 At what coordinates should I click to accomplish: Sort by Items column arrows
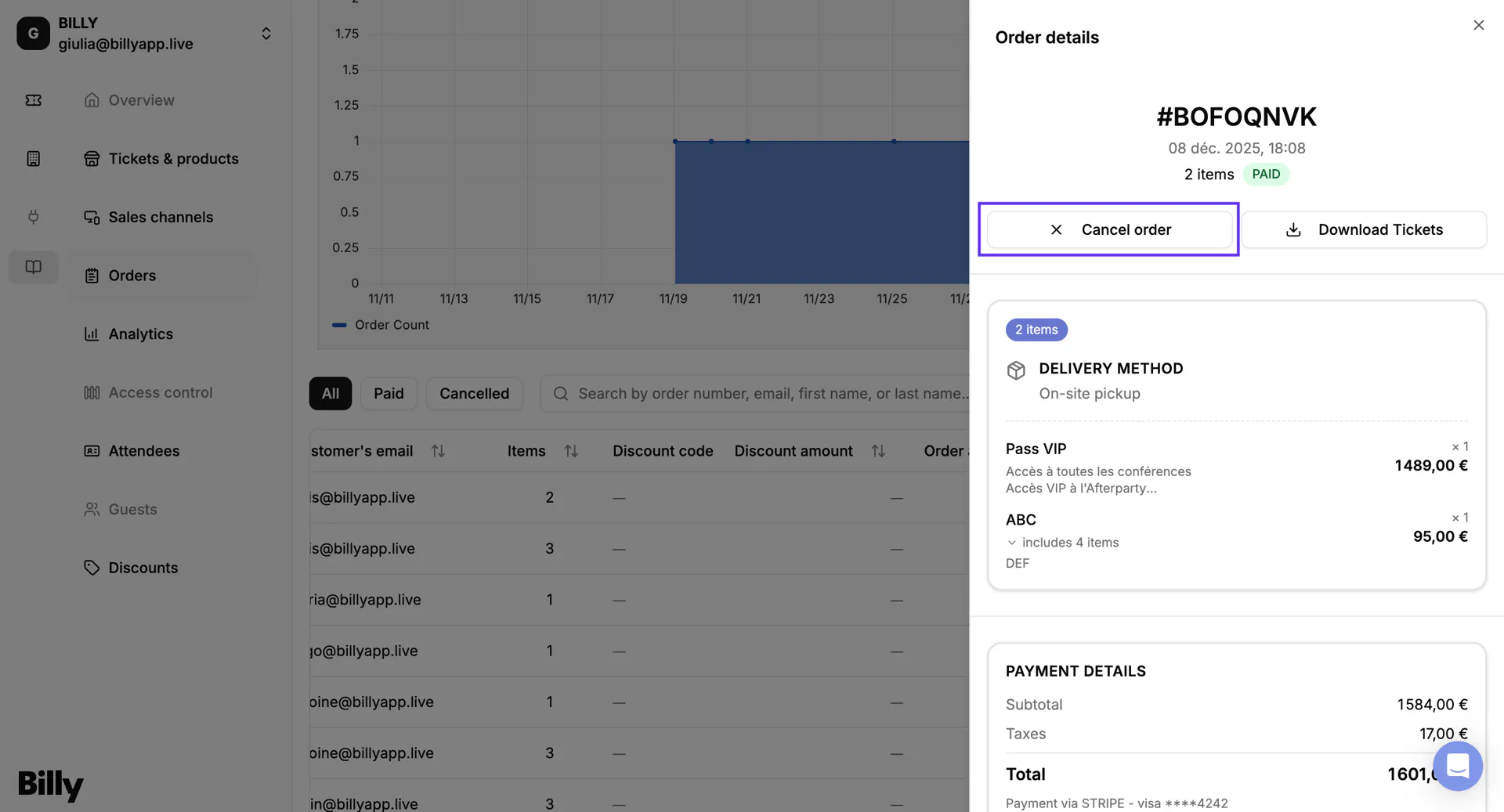tap(571, 451)
